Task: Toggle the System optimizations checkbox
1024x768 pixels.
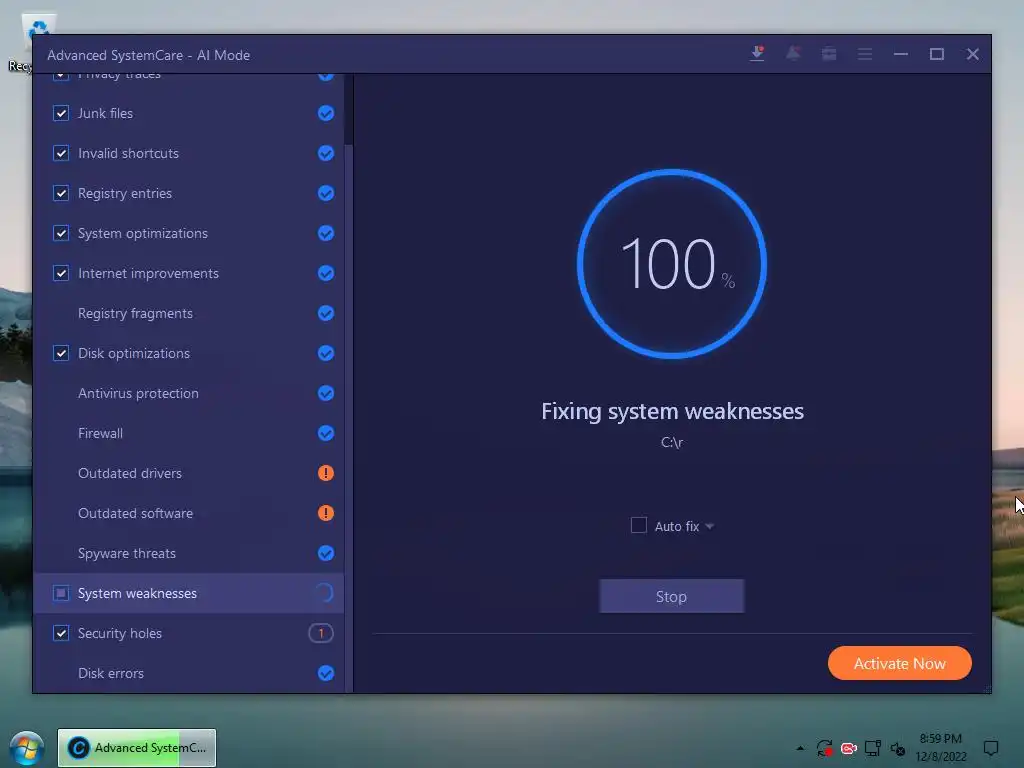Action: [61, 233]
